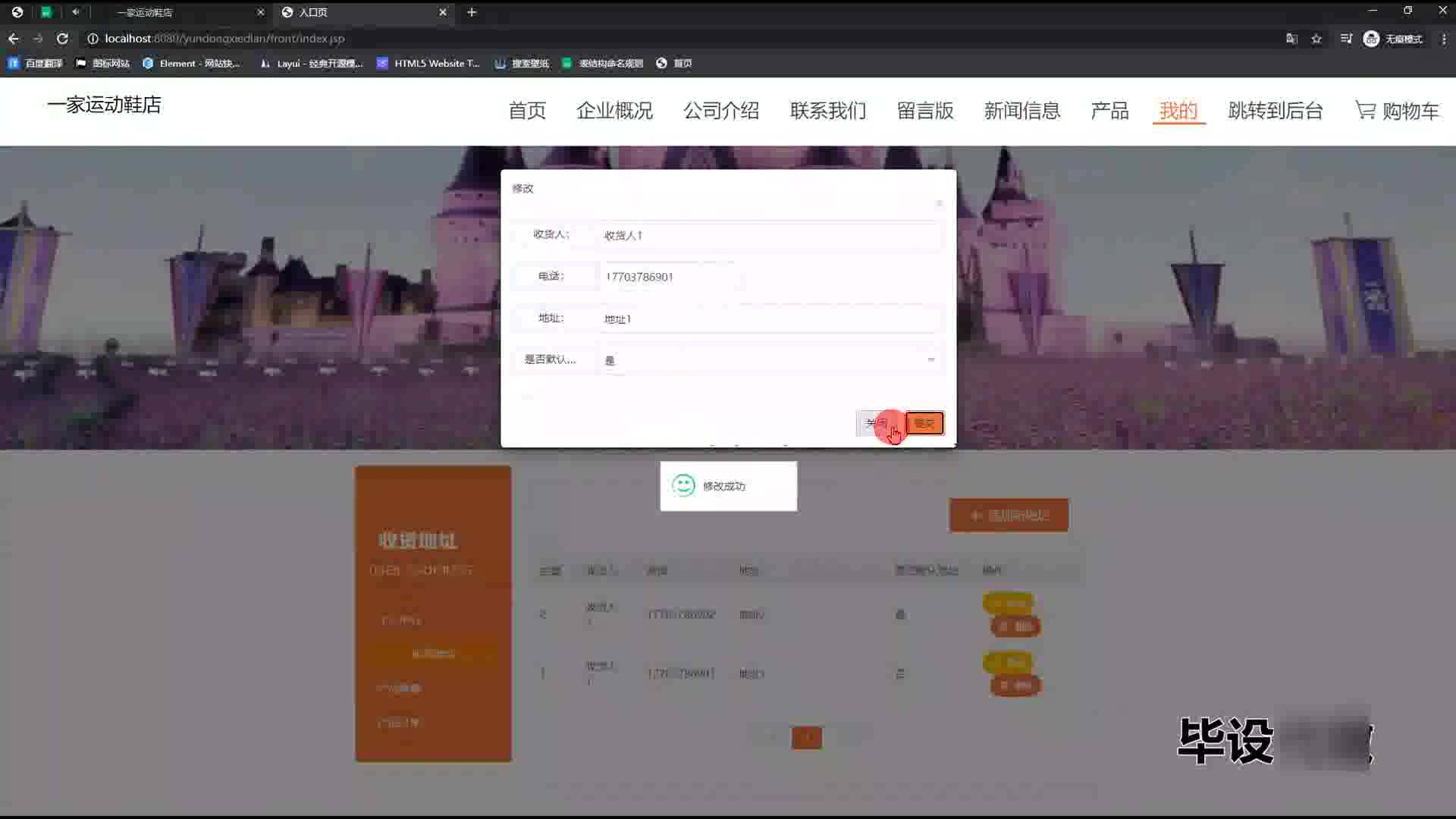Go to 首页 in site navigation
This screenshot has height=819, width=1456.
tap(527, 111)
